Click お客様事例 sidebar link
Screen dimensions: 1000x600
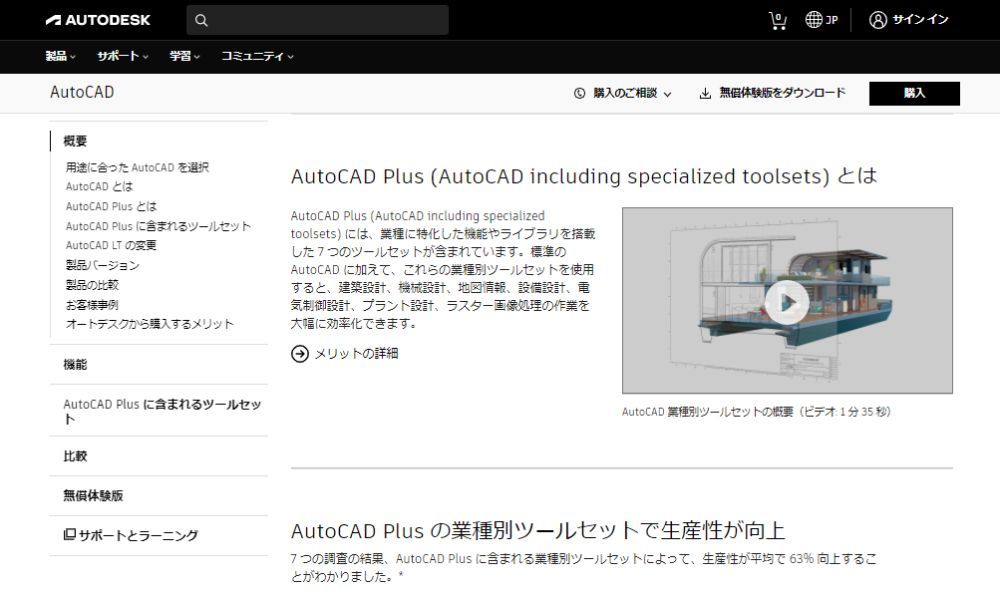92,304
